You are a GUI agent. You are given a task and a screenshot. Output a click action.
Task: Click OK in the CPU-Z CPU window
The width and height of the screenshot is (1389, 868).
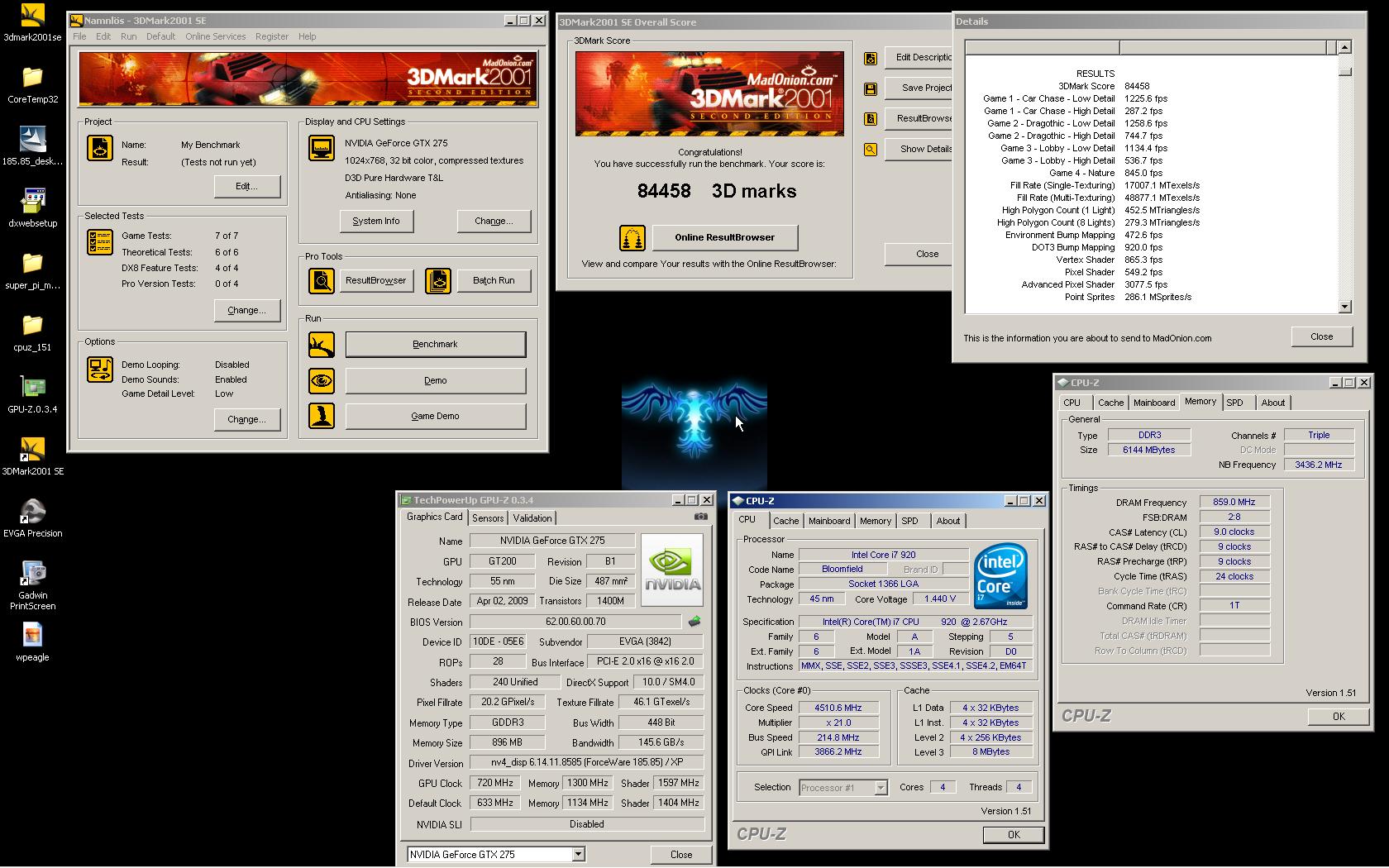pos(1014,835)
